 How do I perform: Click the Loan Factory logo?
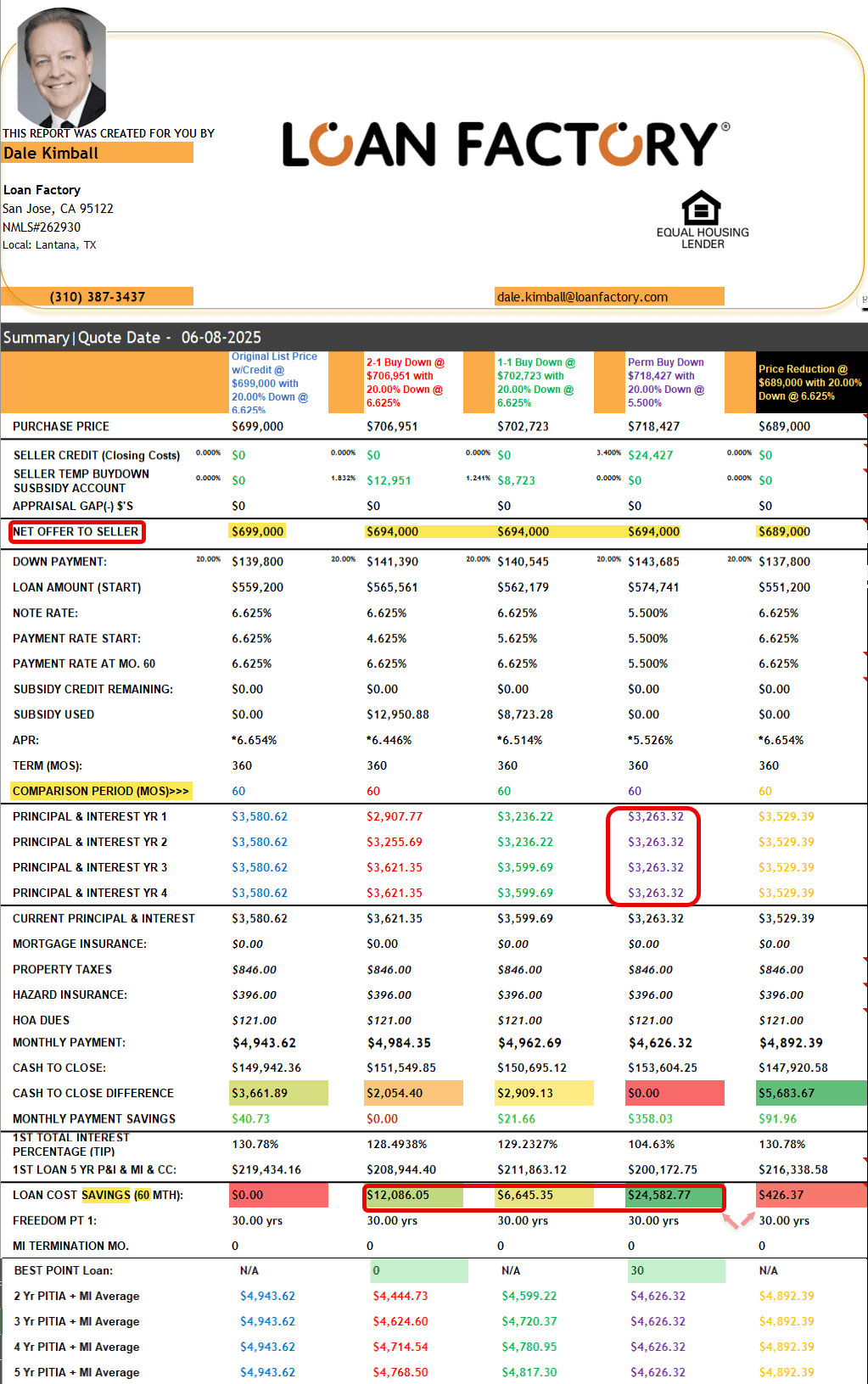pyautogui.click(x=505, y=144)
